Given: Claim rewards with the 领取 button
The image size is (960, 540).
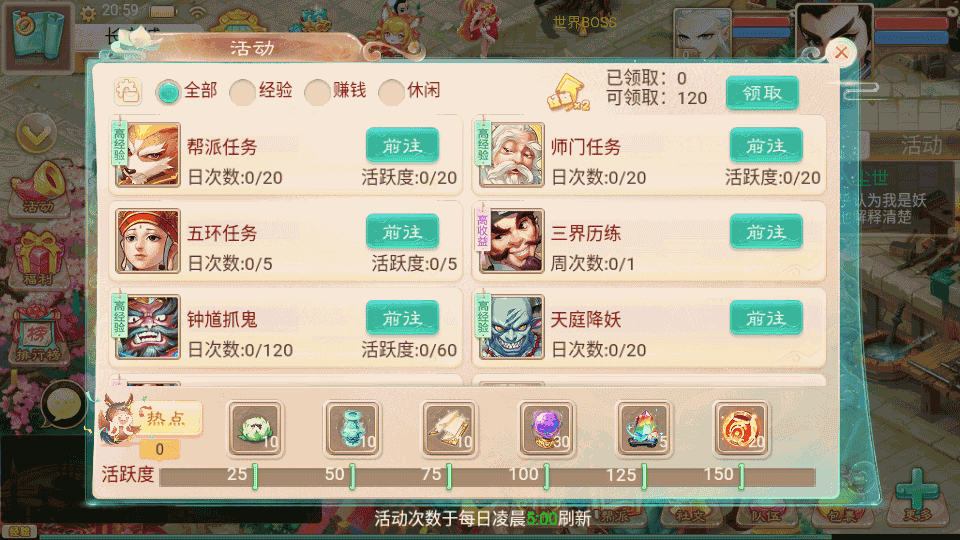Looking at the screenshot, I should tap(762, 94).
